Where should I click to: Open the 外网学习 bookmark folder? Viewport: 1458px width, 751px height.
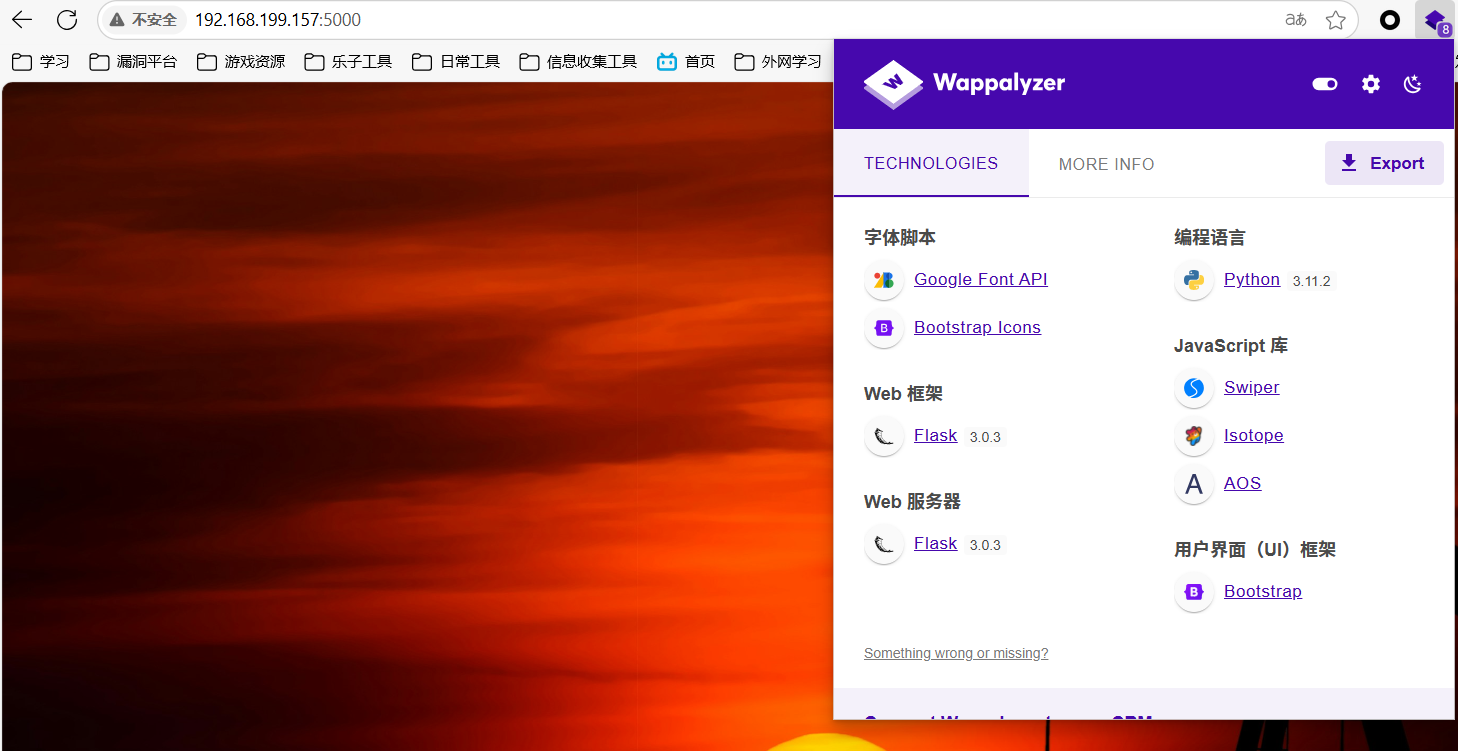pyautogui.click(x=778, y=62)
